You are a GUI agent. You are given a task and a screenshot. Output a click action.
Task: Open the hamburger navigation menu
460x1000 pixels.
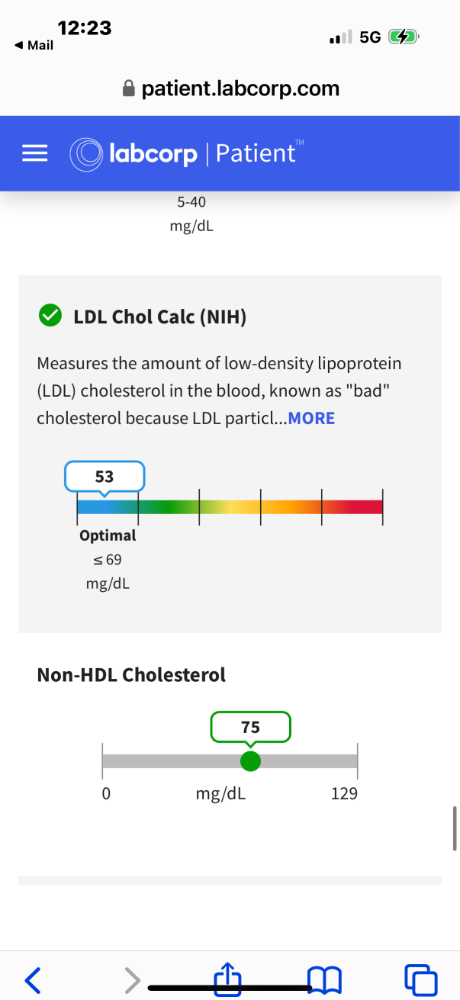34,154
